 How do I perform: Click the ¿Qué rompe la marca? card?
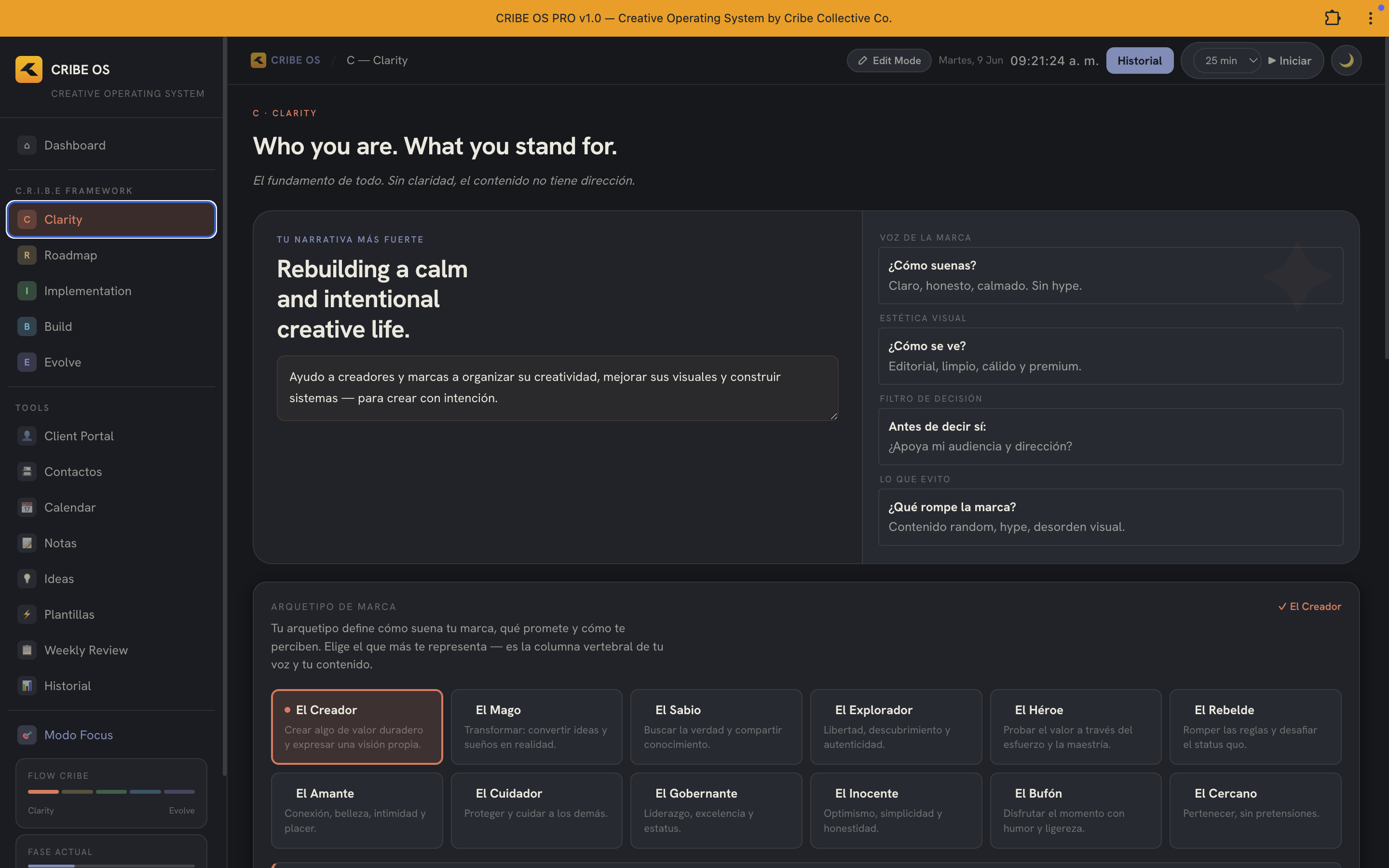1111,516
